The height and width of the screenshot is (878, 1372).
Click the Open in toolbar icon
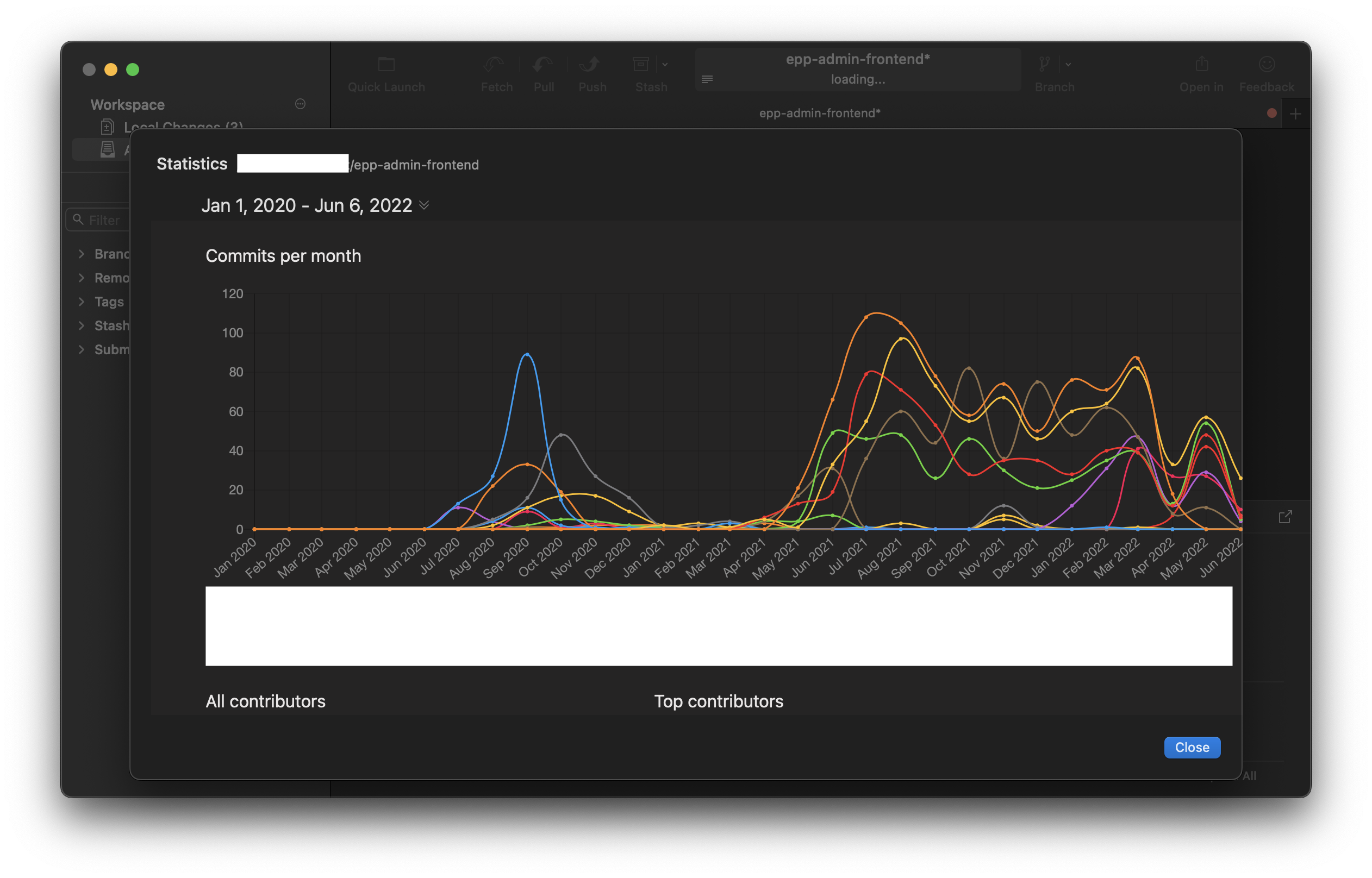(1201, 64)
